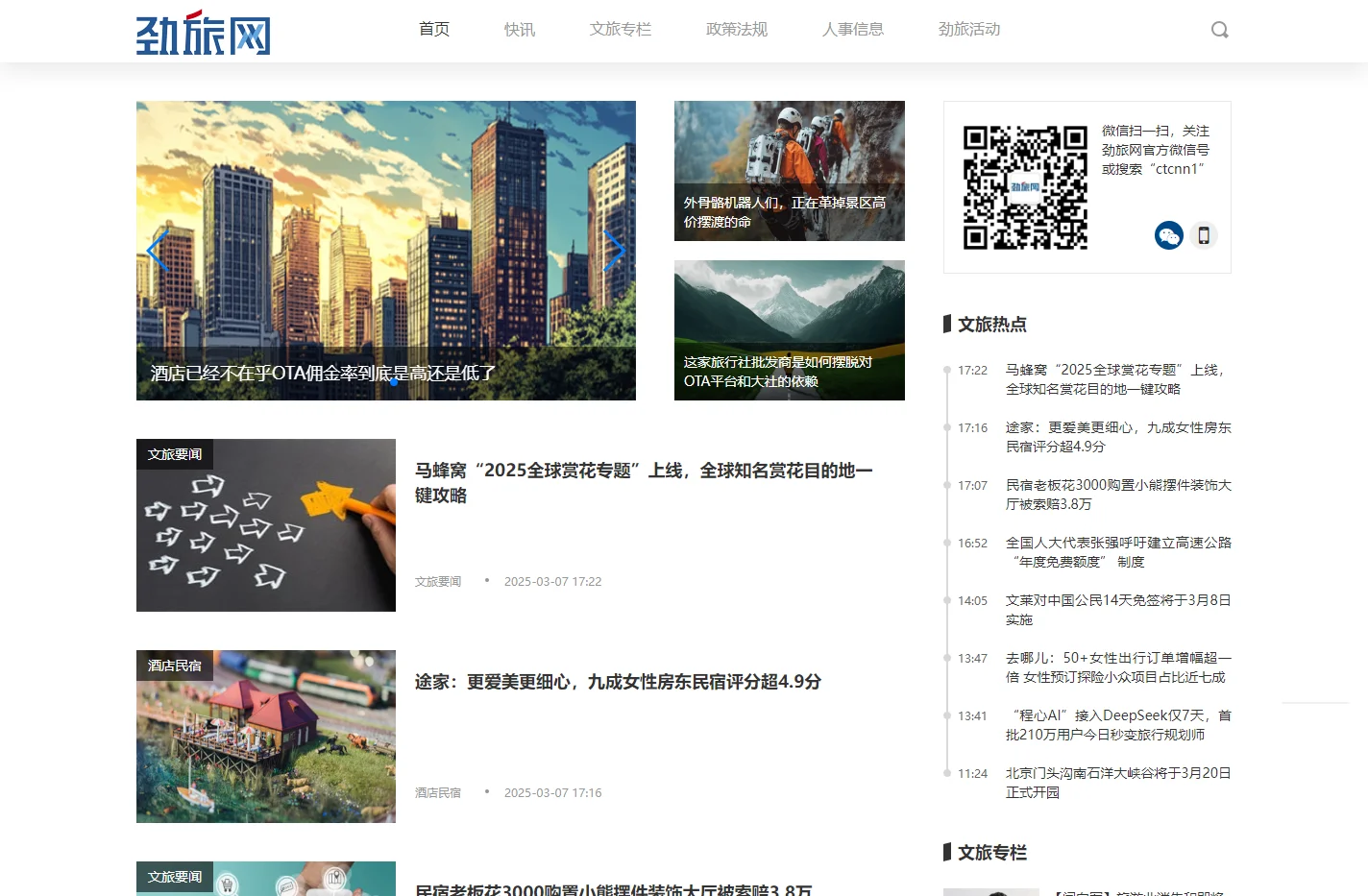Open miniature house thumbnail of 途家 article
Screen dimensions: 1368x896
266,737
